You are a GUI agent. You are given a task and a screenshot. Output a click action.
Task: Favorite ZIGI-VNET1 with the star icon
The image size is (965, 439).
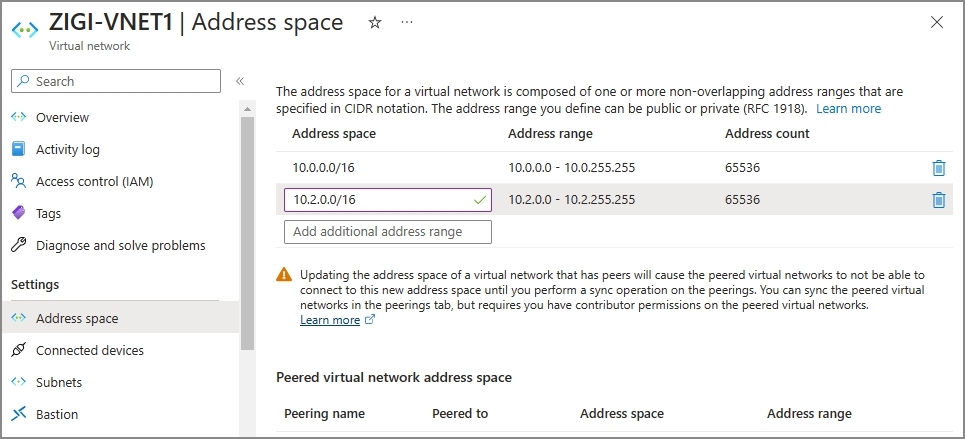click(375, 23)
